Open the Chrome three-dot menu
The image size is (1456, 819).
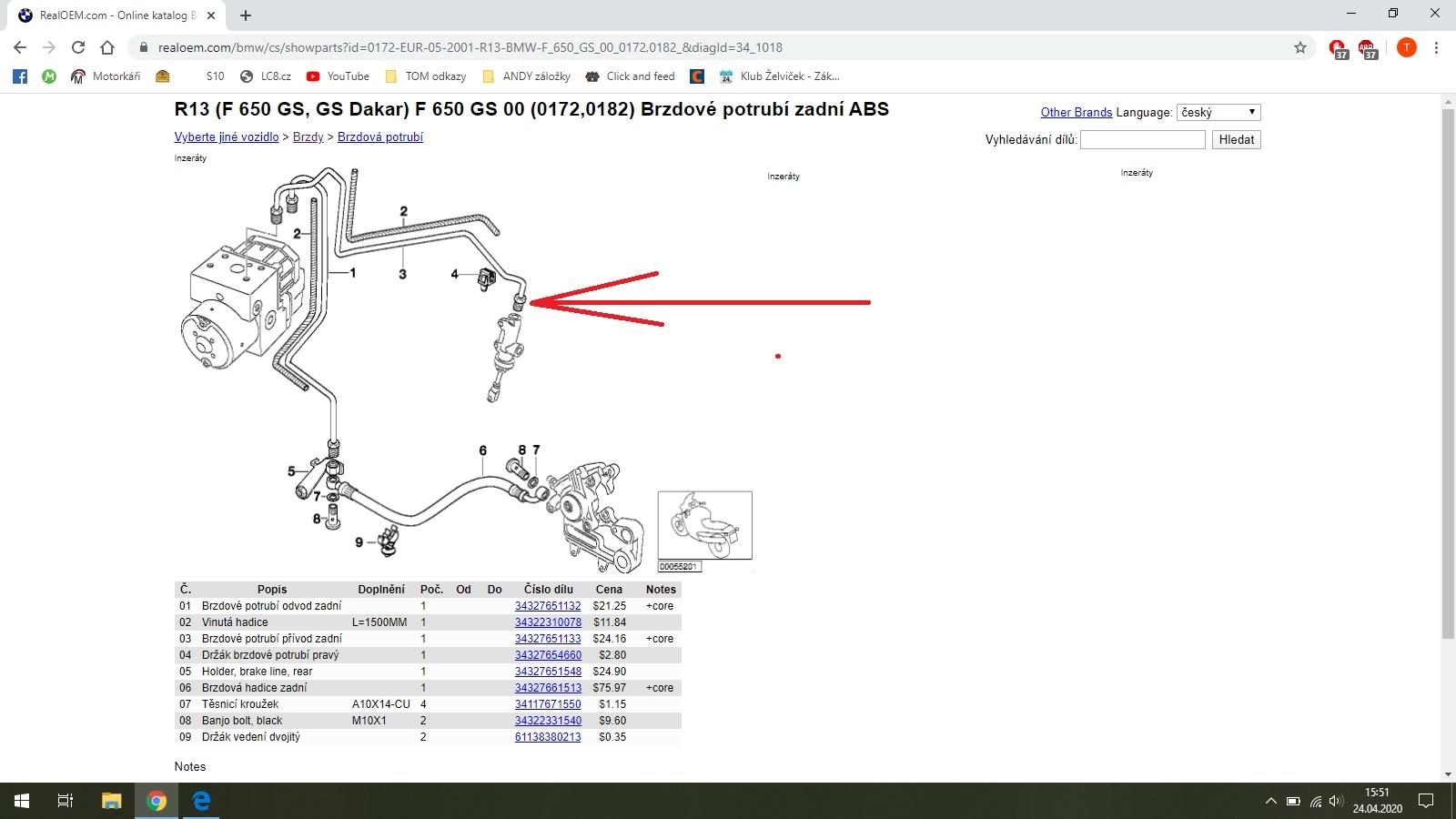[x=1436, y=47]
